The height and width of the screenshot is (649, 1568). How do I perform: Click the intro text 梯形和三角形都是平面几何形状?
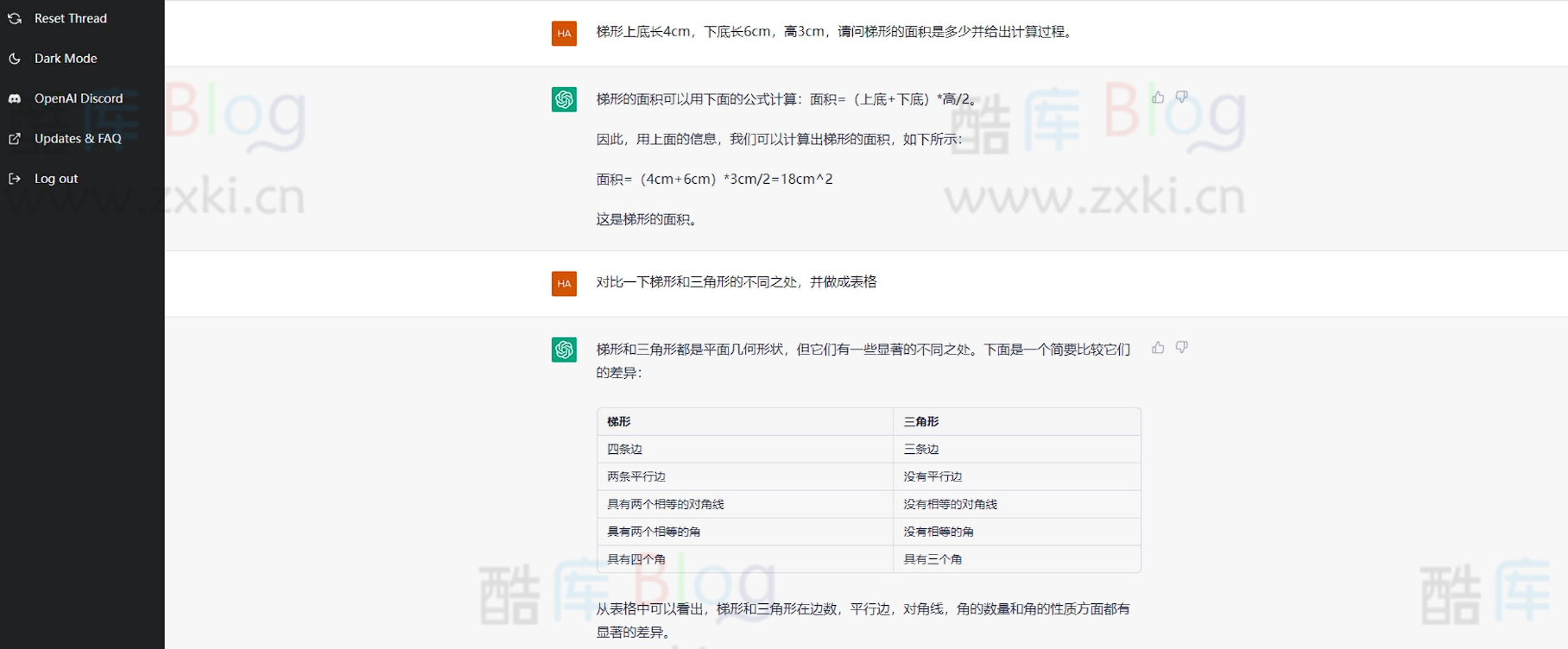(x=863, y=361)
